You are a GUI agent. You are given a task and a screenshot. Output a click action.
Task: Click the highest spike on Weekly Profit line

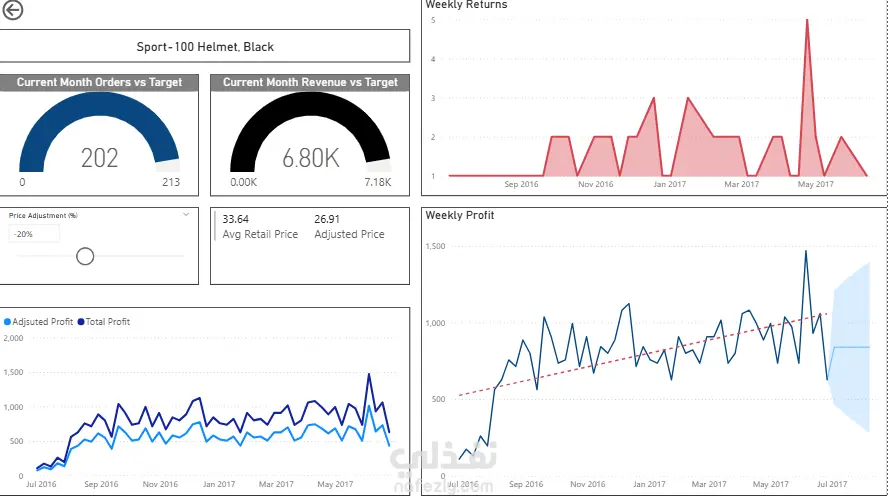pyautogui.click(x=806, y=251)
